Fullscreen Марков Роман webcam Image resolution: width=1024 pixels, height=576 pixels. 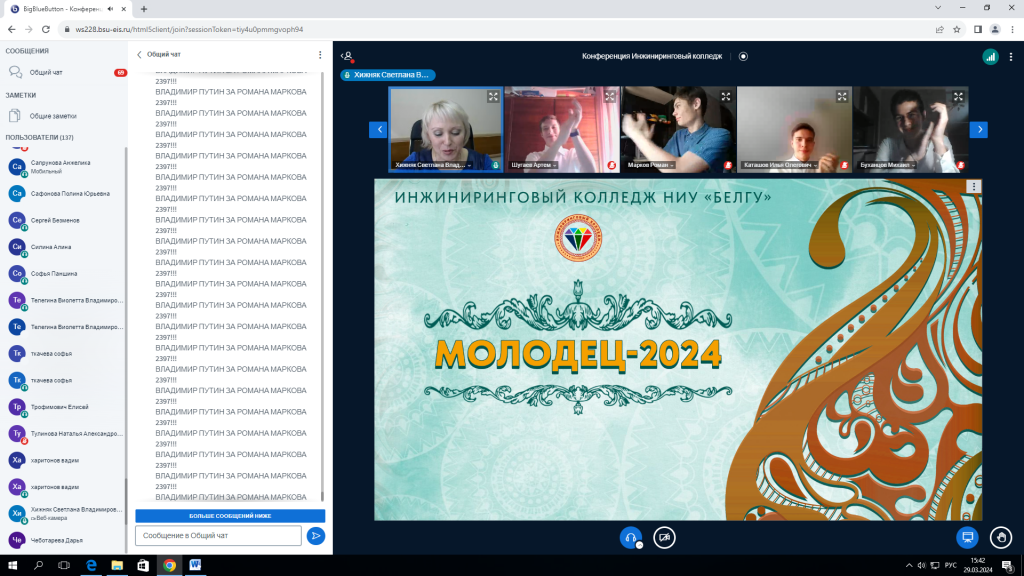[x=726, y=97]
